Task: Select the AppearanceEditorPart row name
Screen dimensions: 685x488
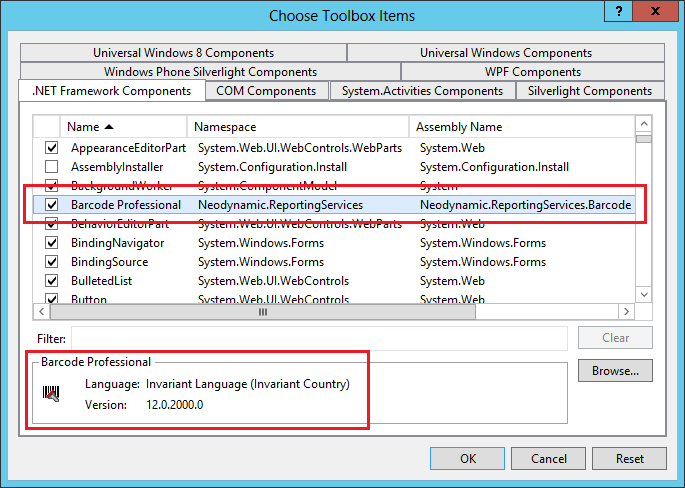Action: pyautogui.click(x=128, y=148)
